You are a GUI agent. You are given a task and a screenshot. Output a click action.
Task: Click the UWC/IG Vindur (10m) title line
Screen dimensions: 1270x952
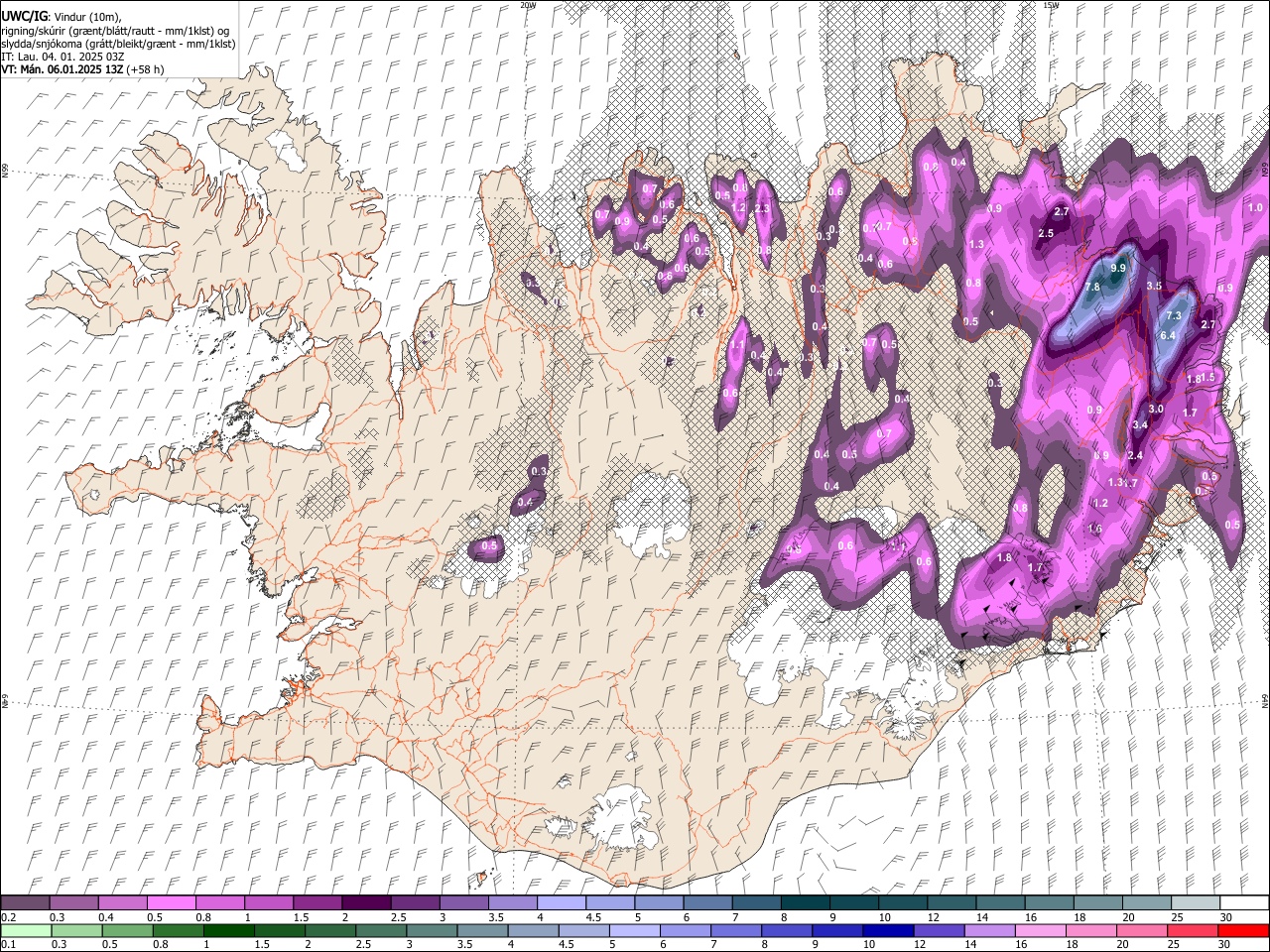(62, 17)
